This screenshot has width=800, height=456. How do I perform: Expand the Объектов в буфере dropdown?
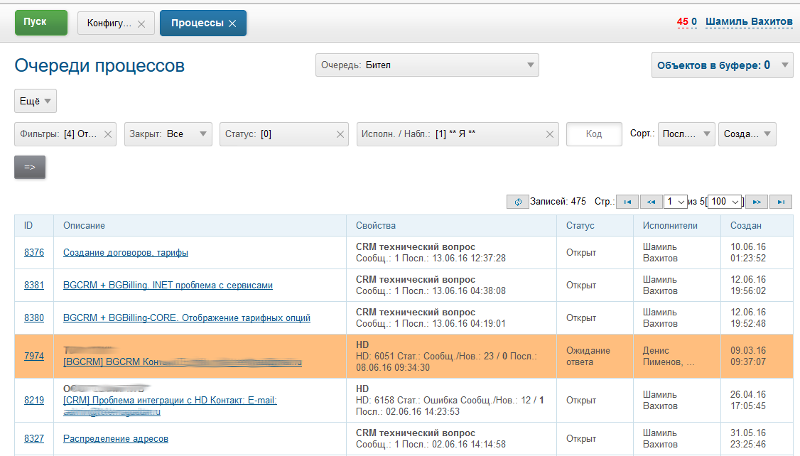(x=721, y=65)
